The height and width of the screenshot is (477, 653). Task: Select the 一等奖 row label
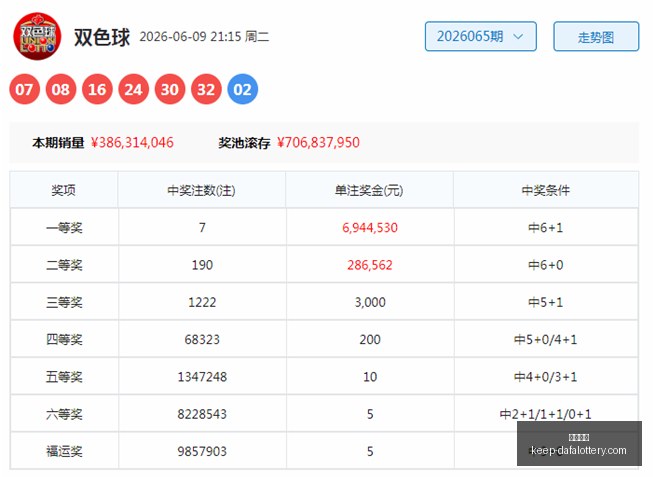pos(64,228)
